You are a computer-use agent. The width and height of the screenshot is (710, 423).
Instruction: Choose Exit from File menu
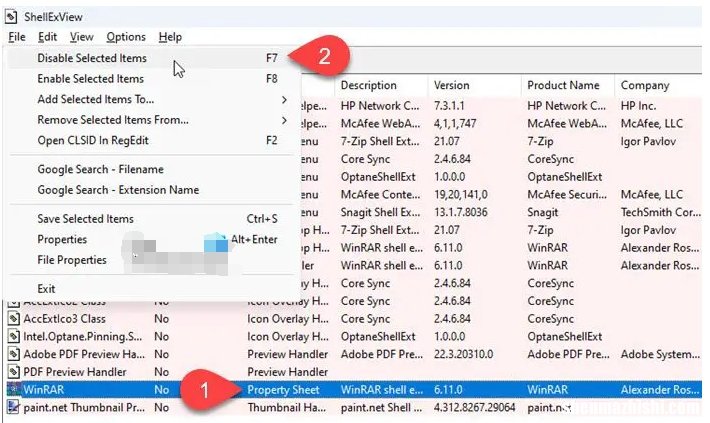[153, 288]
